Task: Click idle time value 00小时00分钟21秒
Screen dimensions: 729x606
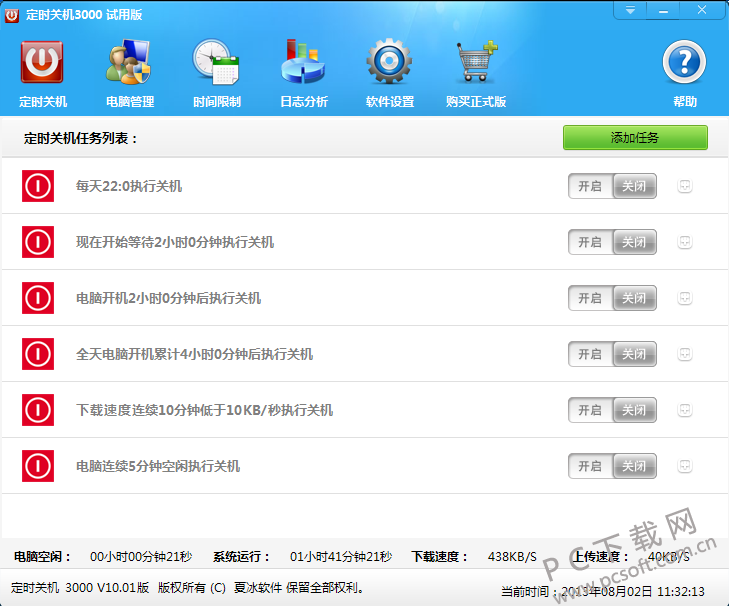Action: pos(141,556)
